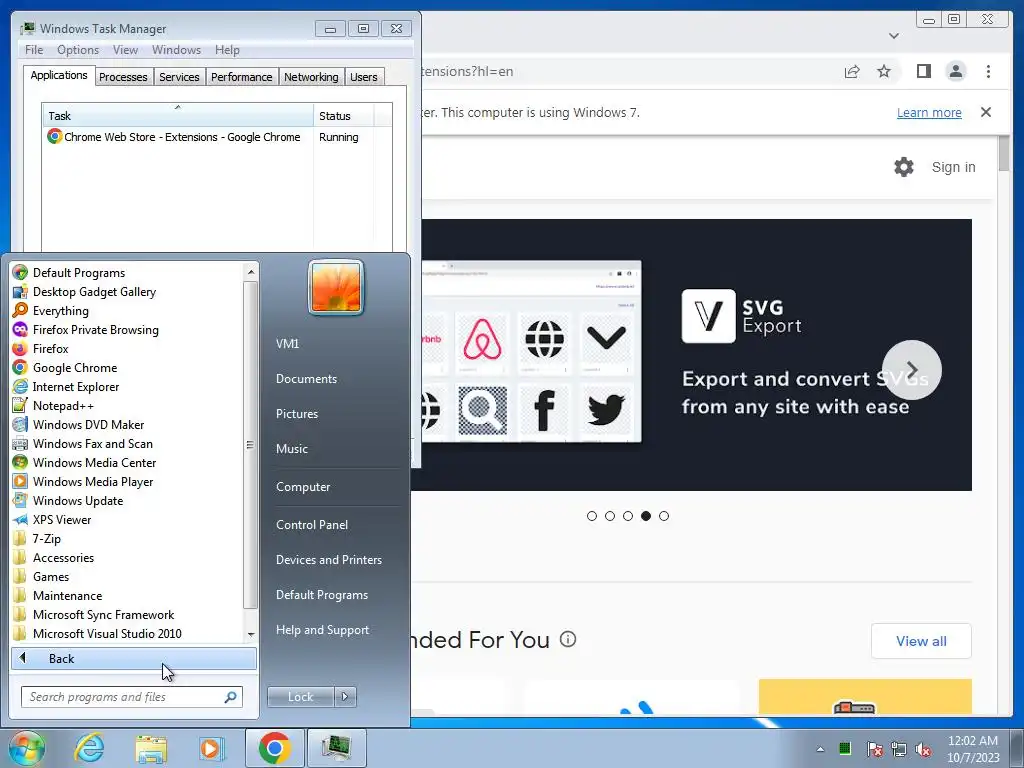Open the Web Store settings gear
This screenshot has height=768, width=1024.
(x=904, y=167)
